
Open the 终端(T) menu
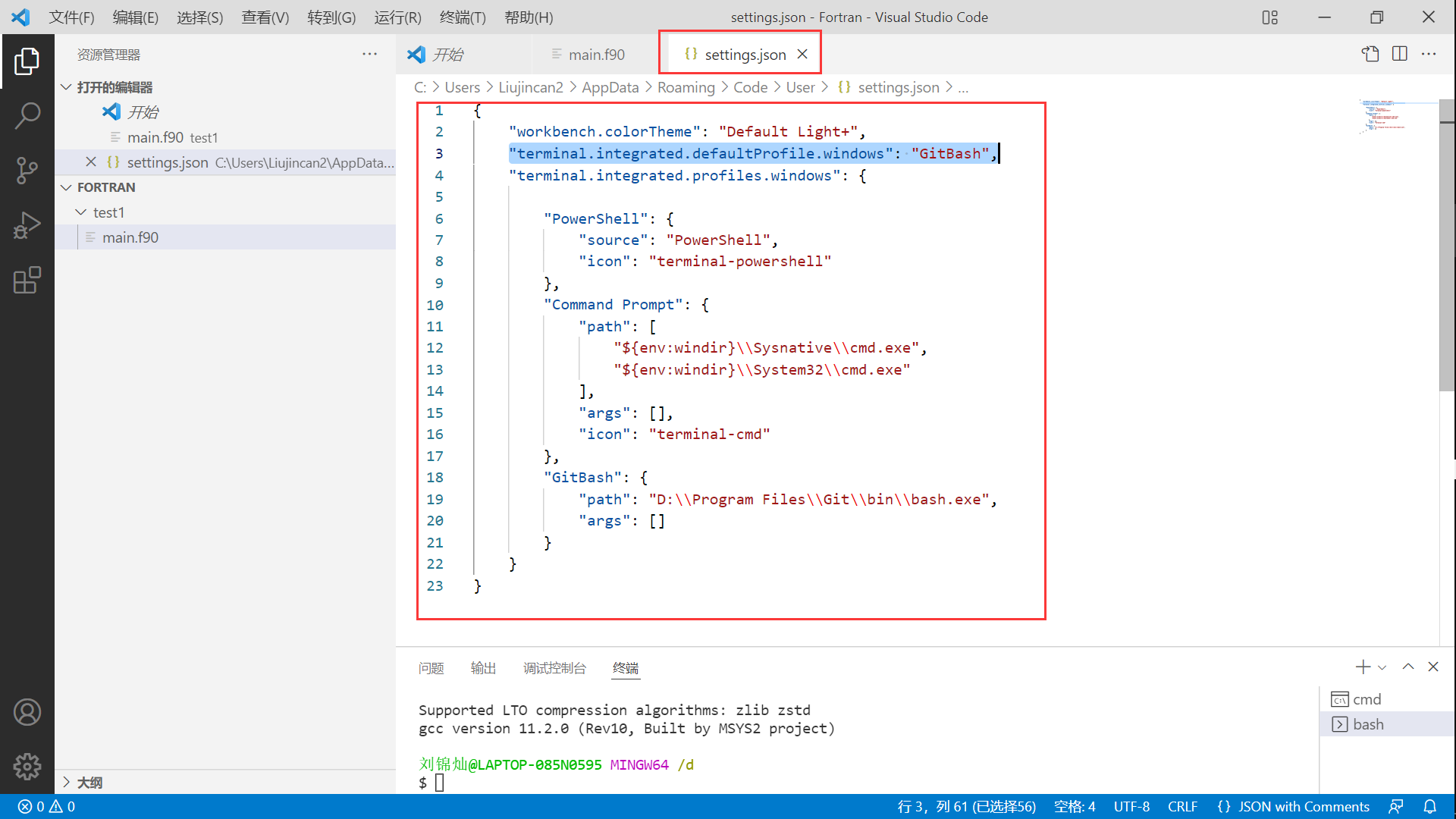coord(463,17)
